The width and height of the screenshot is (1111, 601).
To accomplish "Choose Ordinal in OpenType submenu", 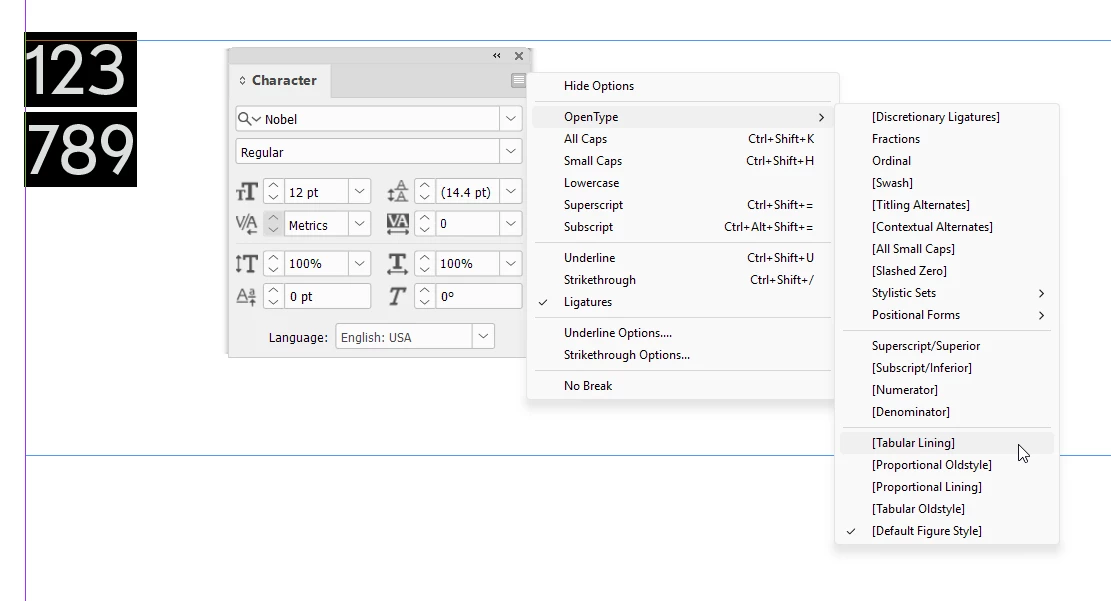I will [x=947, y=161].
